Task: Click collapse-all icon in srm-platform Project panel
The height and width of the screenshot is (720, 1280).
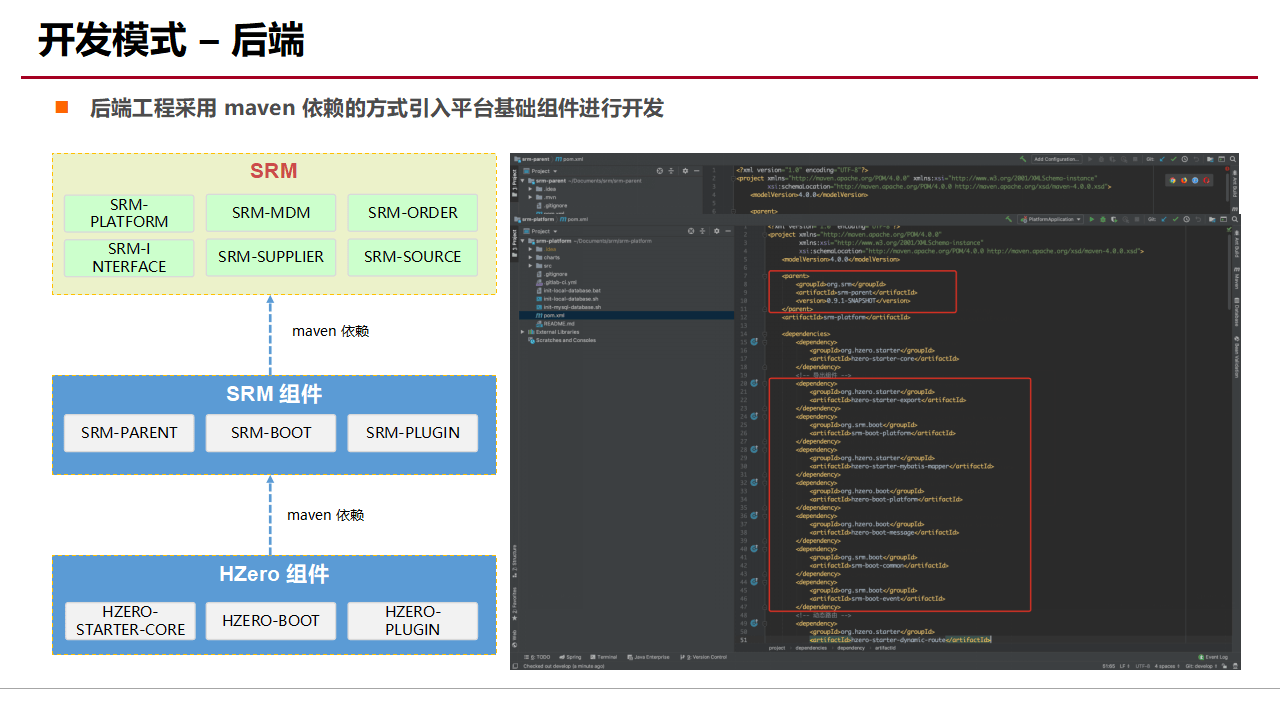Action: tap(702, 231)
